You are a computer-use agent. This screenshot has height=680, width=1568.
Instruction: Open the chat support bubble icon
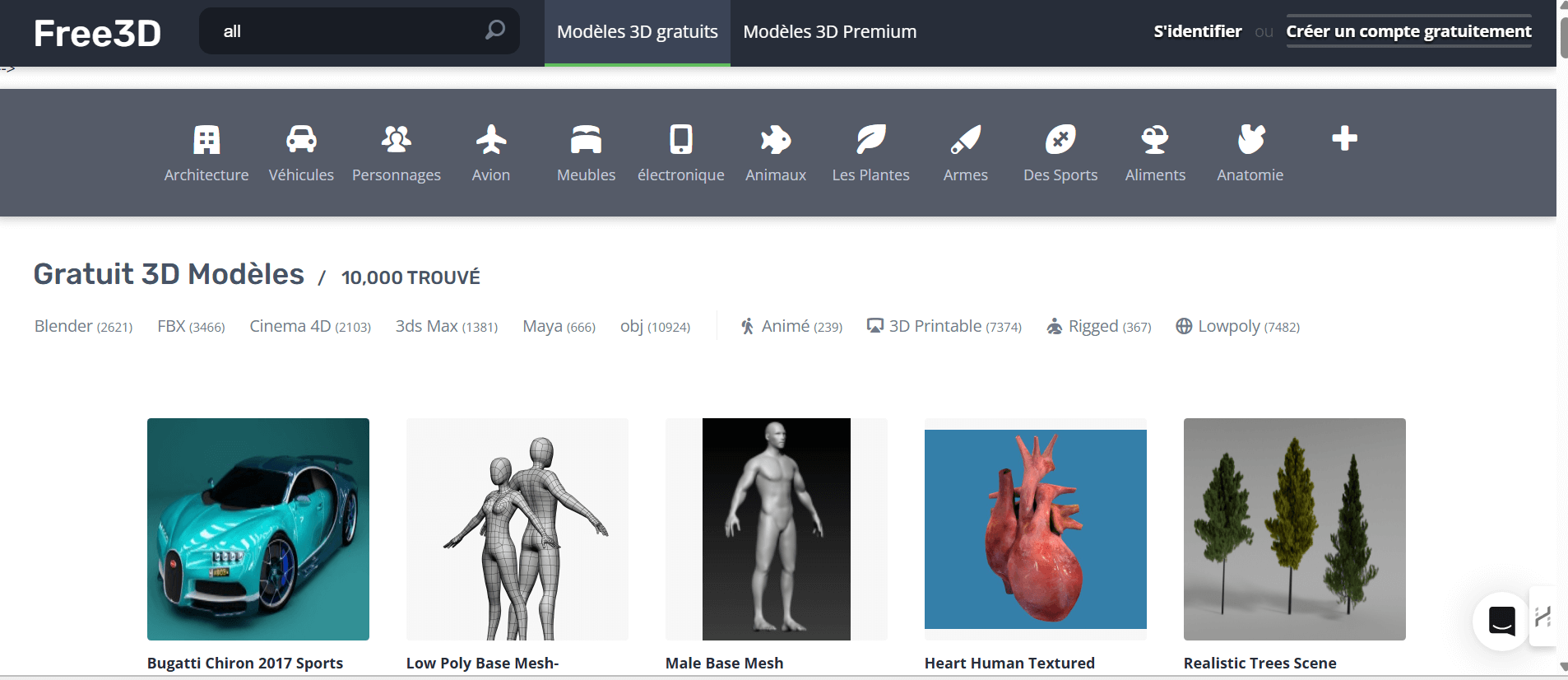click(x=1501, y=621)
